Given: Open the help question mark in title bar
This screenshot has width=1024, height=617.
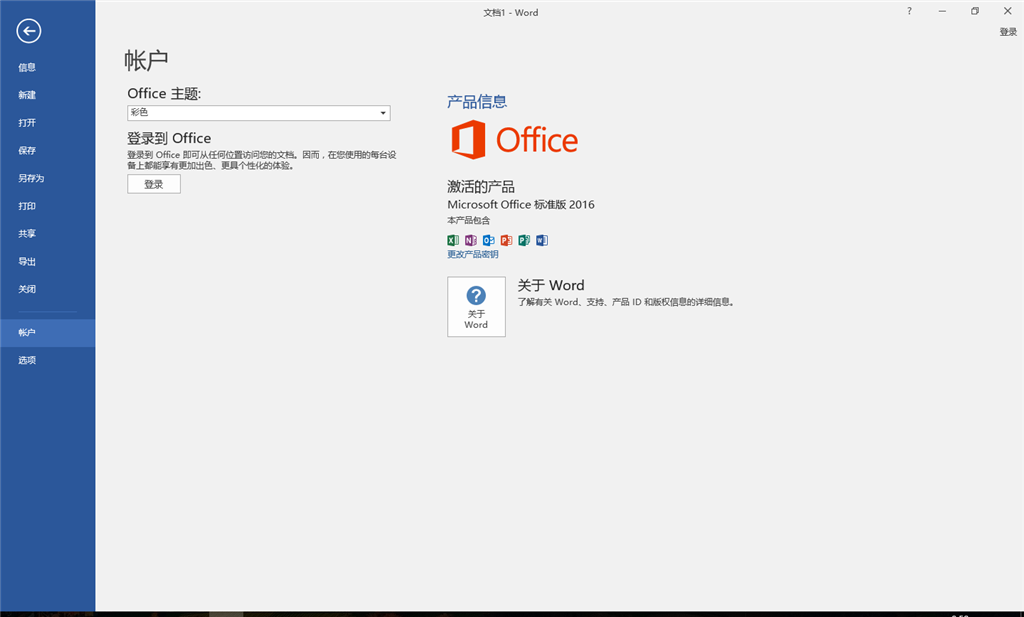Looking at the screenshot, I should pos(909,11).
